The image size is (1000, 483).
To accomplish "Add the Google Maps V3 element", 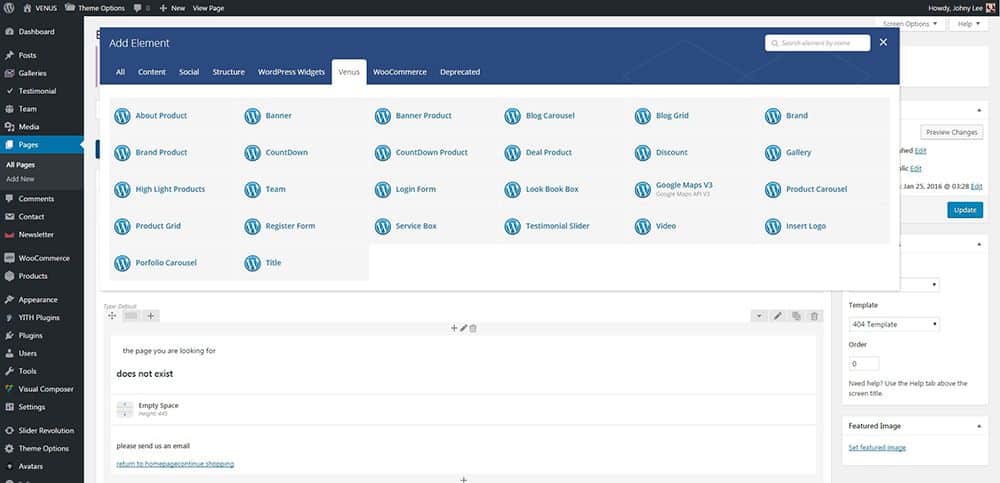I will click(695, 189).
